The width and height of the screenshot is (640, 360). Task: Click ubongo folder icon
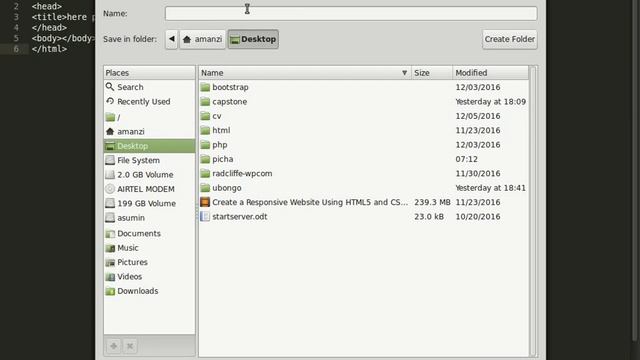click(205, 188)
